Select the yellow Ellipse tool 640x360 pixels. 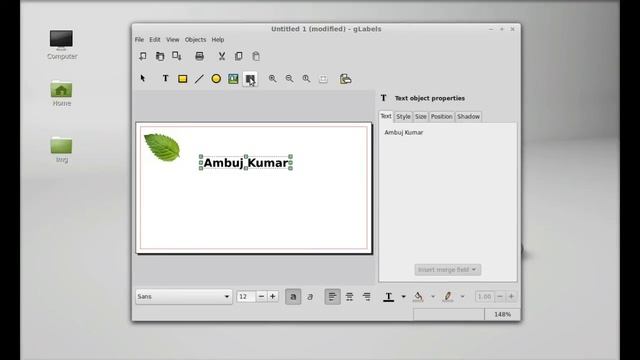click(216, 79)
